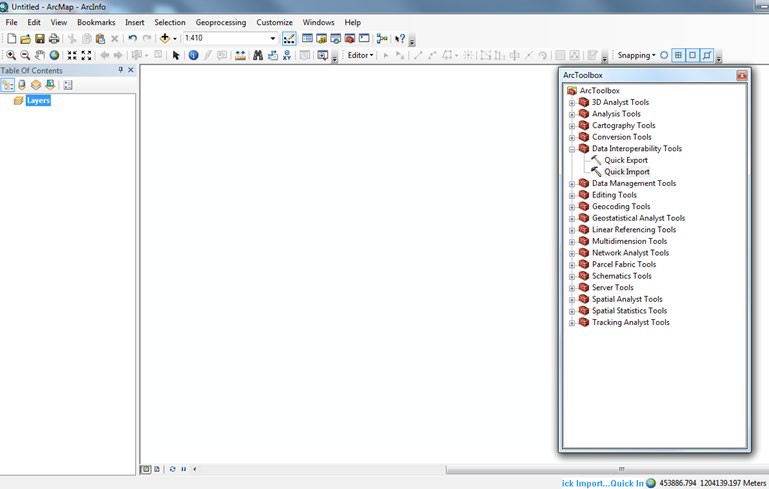Click the Add Data plus icon

pyautogui.click(x=165, y=38)
